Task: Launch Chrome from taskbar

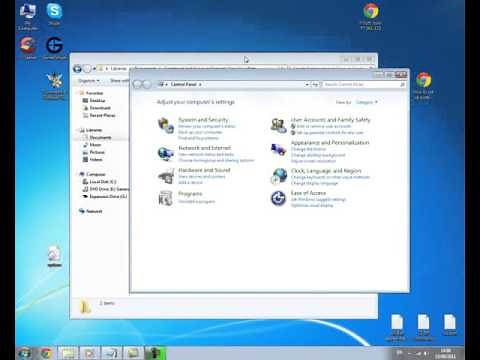Action: click(46, 353)
